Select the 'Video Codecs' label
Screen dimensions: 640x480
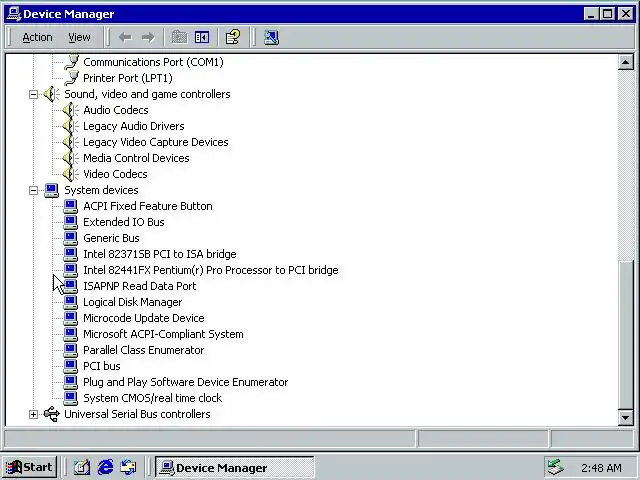point(116,174)
